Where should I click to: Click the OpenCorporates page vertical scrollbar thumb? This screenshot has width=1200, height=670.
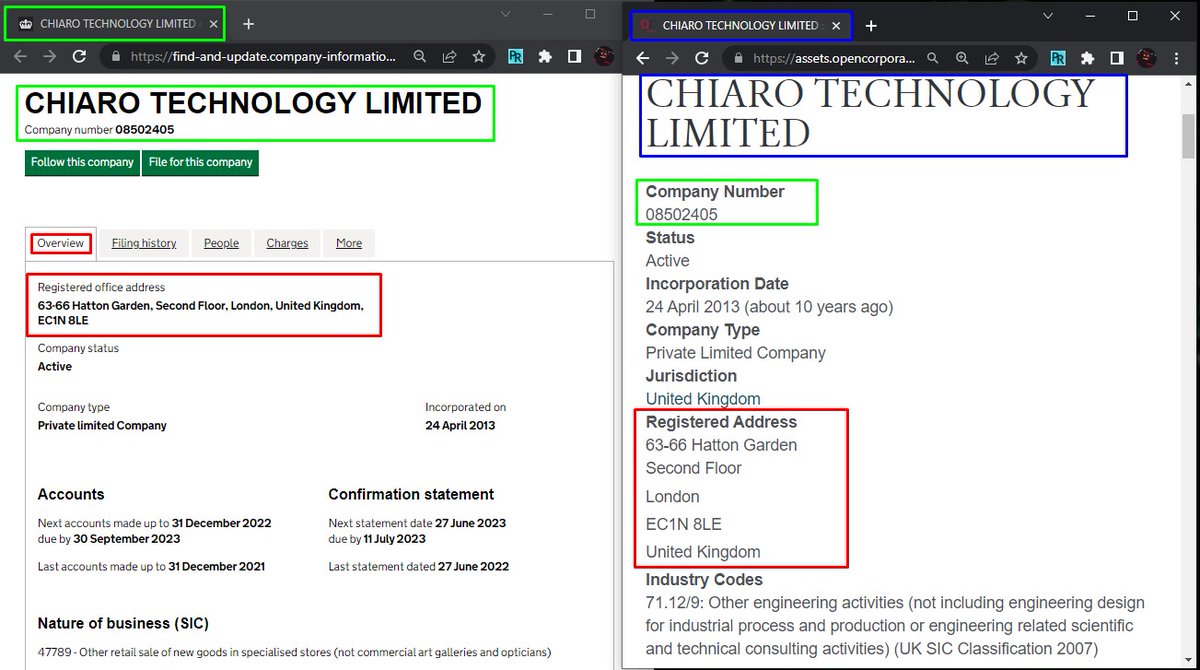coord(1188,136)
